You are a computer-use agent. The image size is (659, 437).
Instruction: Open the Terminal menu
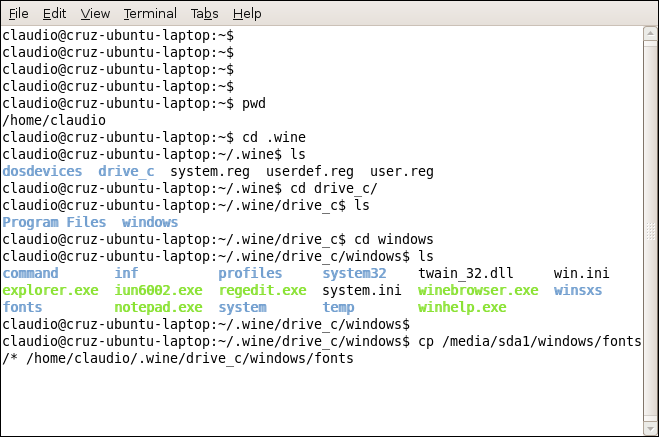[149, 14]
